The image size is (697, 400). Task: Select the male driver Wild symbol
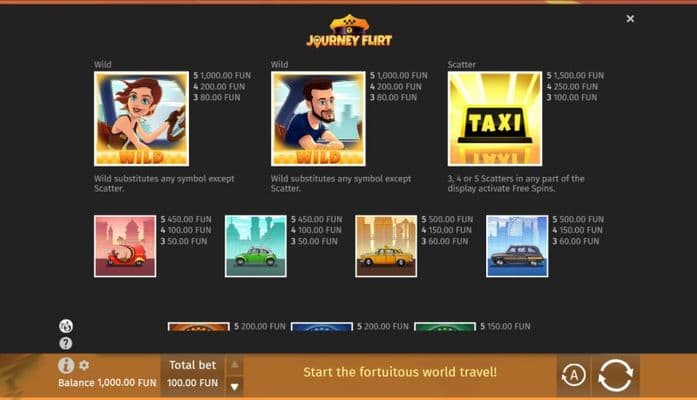318,119
